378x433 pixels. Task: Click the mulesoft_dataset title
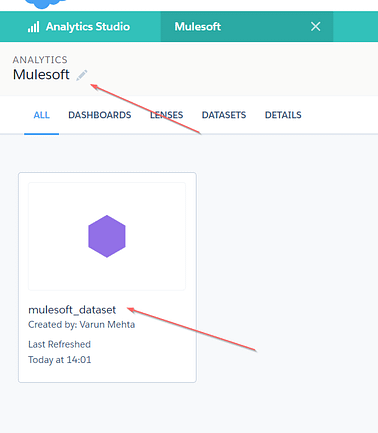[72, 310]
